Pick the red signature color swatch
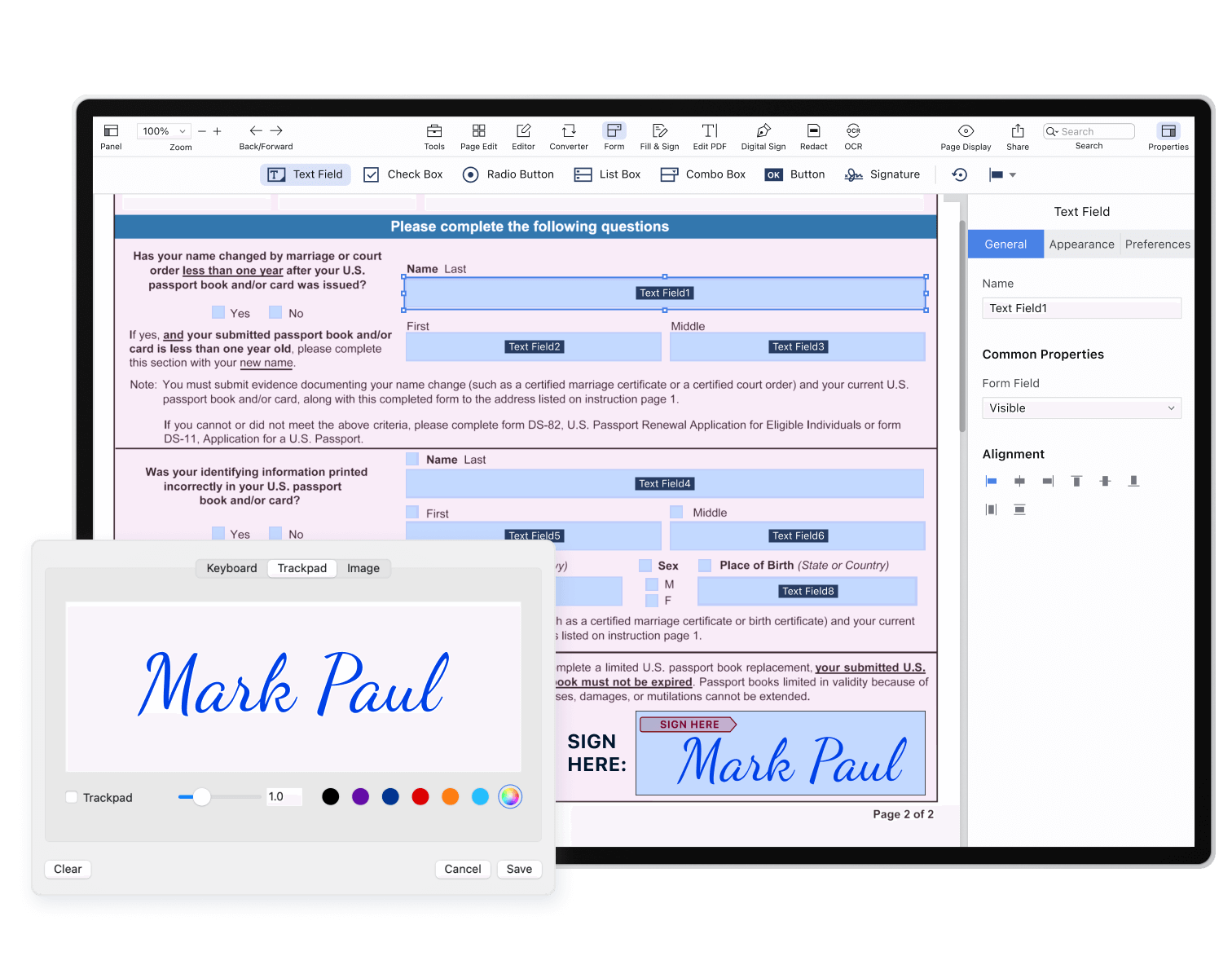This screenshot has height=965, width=1232. 420,796
